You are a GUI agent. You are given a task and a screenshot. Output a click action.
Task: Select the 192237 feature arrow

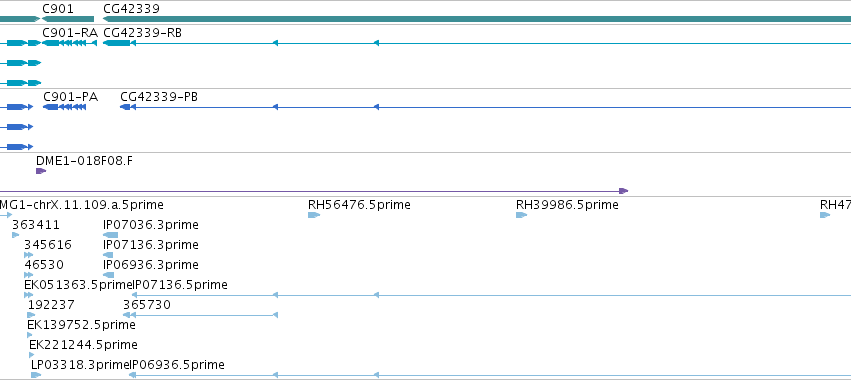31,315
